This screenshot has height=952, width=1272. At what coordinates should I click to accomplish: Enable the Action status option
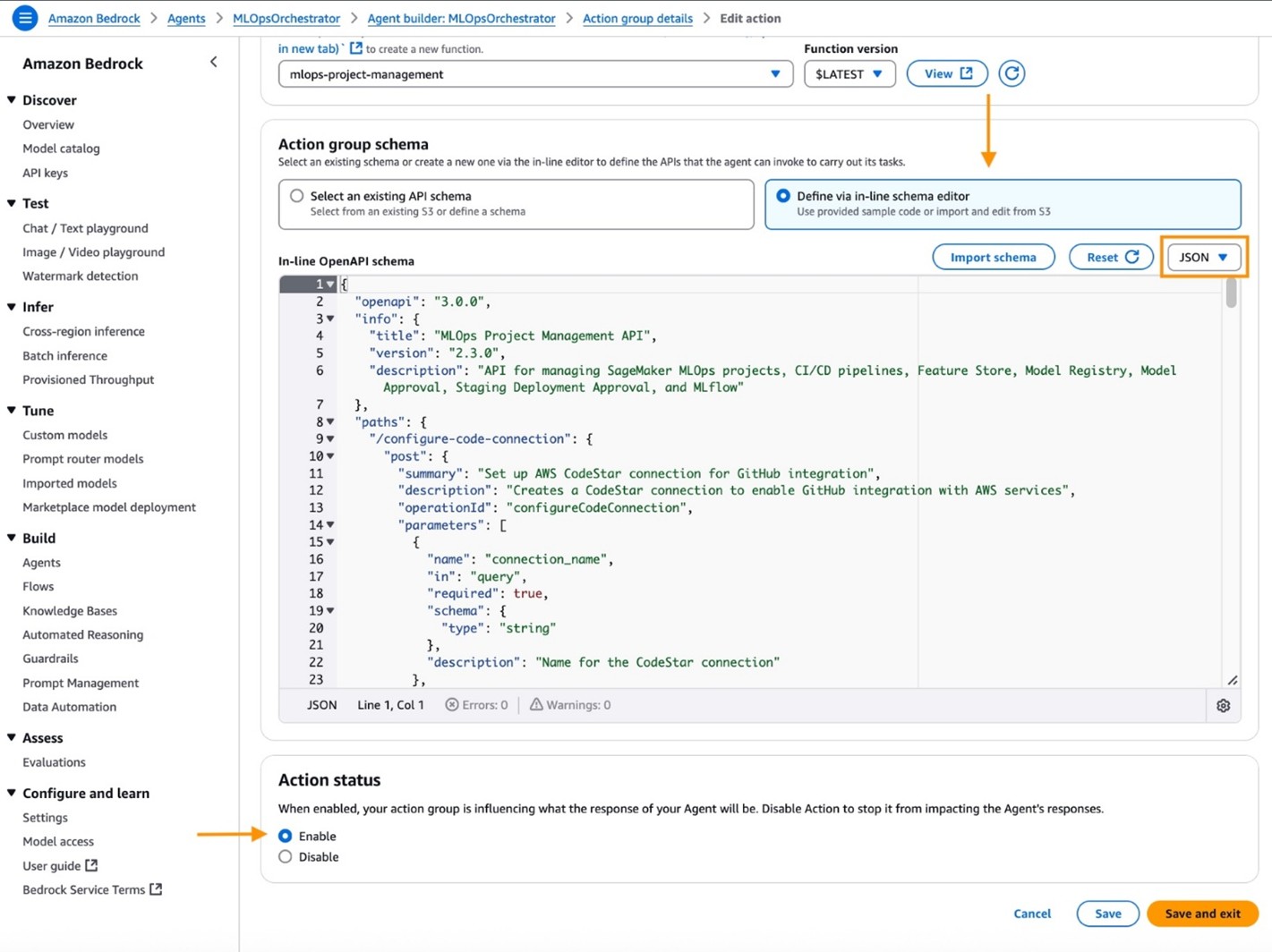tap(285, 836)
